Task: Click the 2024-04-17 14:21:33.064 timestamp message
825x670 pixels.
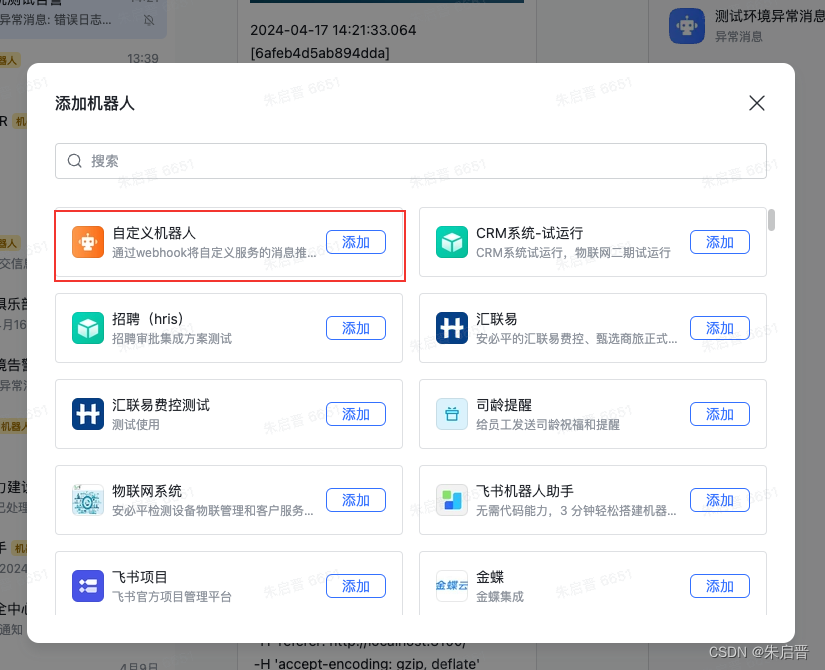Action: 333,30
